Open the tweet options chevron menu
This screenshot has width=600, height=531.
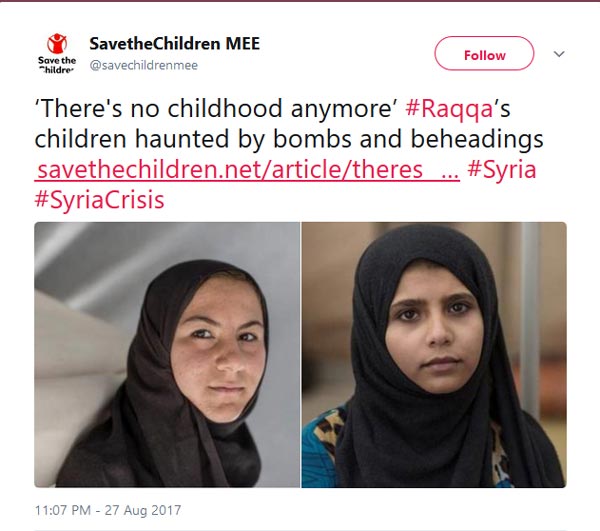[559, 54]
